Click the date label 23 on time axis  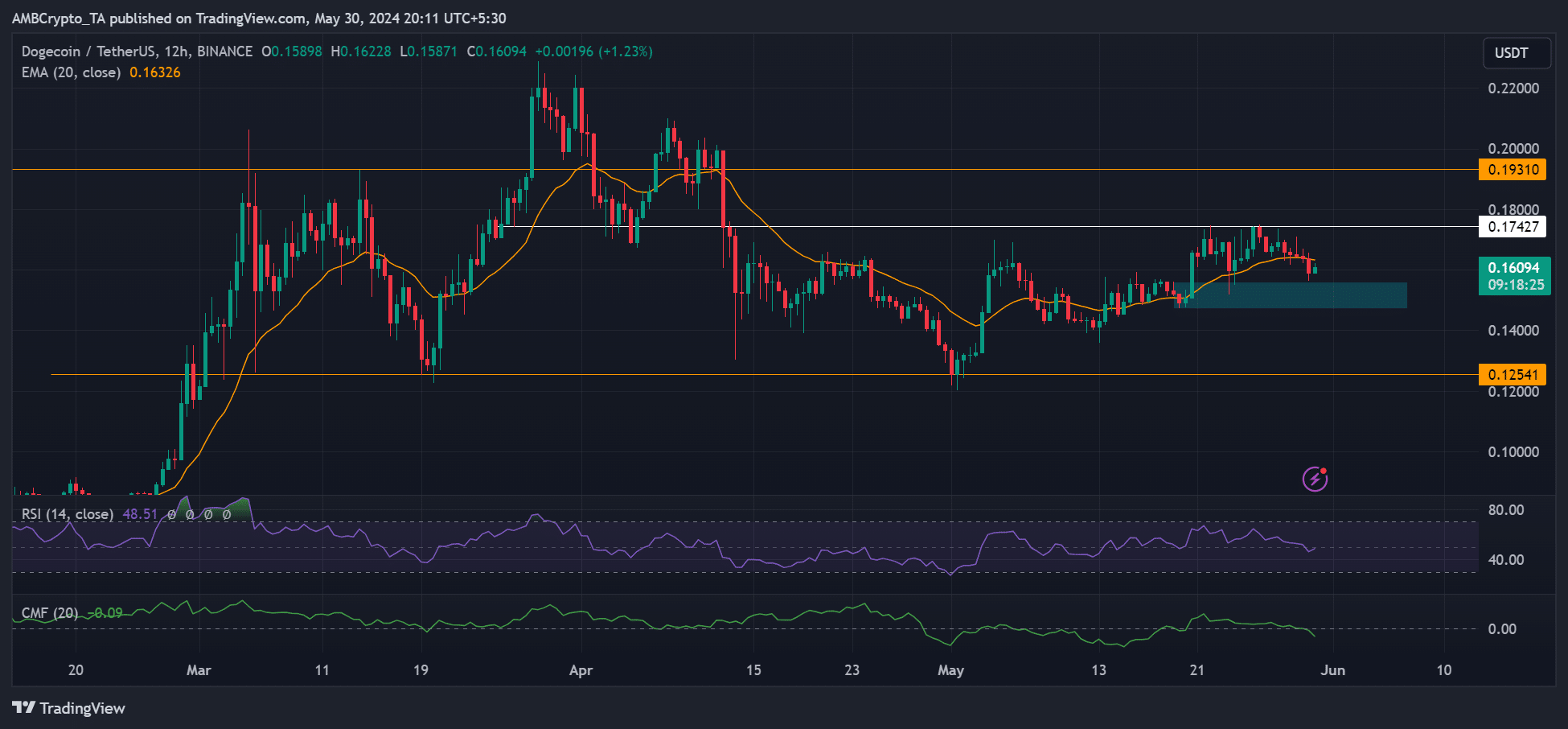[852, 670]
